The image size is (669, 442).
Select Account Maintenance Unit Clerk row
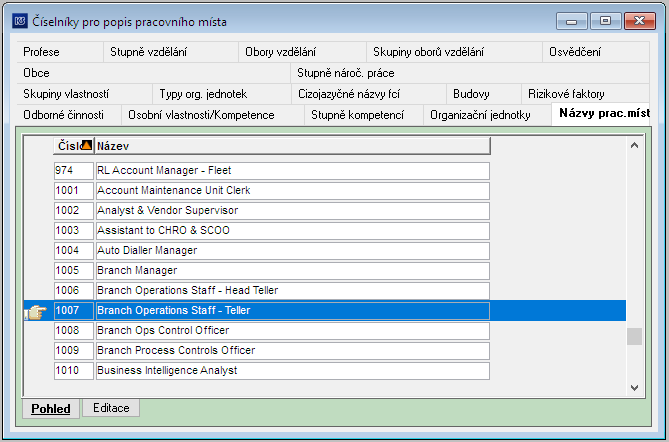pos(293,191)
